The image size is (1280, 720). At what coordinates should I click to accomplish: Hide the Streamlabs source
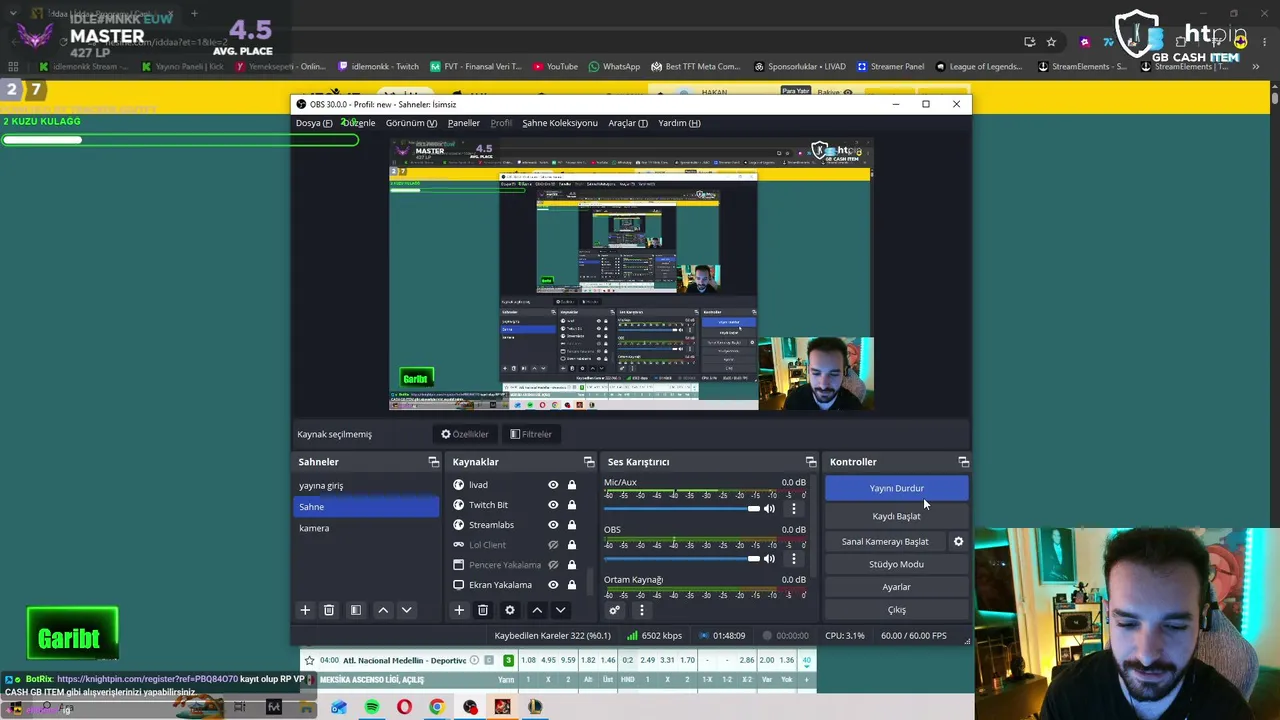tap(553, 525)
